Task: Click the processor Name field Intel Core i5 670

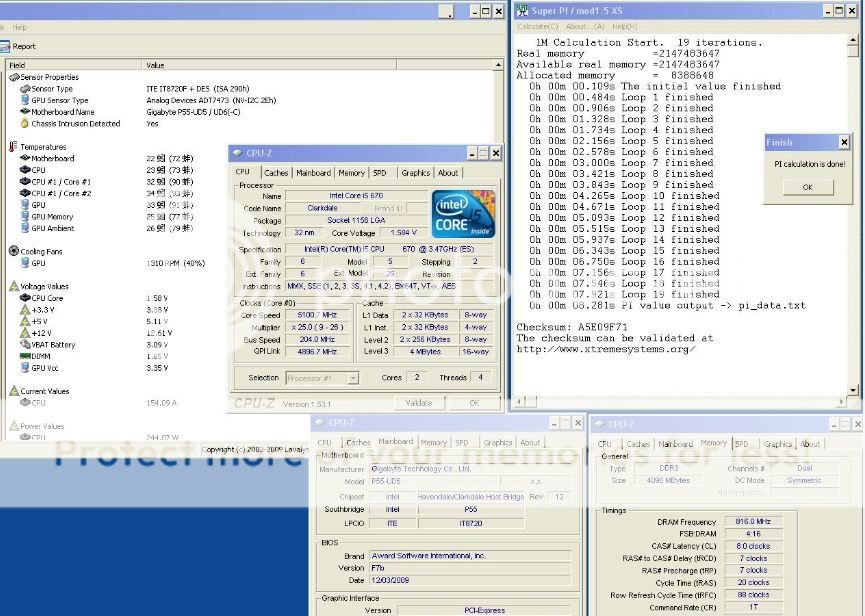Action: pos(356,196)
